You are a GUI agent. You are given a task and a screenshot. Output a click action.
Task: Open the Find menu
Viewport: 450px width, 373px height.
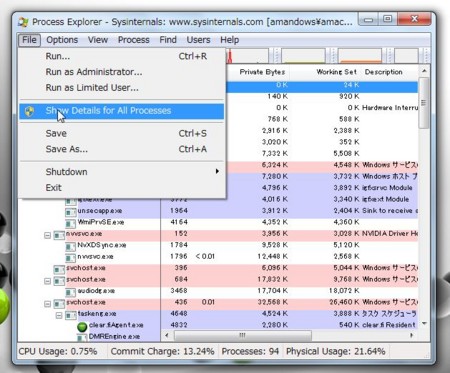(168, 40)
